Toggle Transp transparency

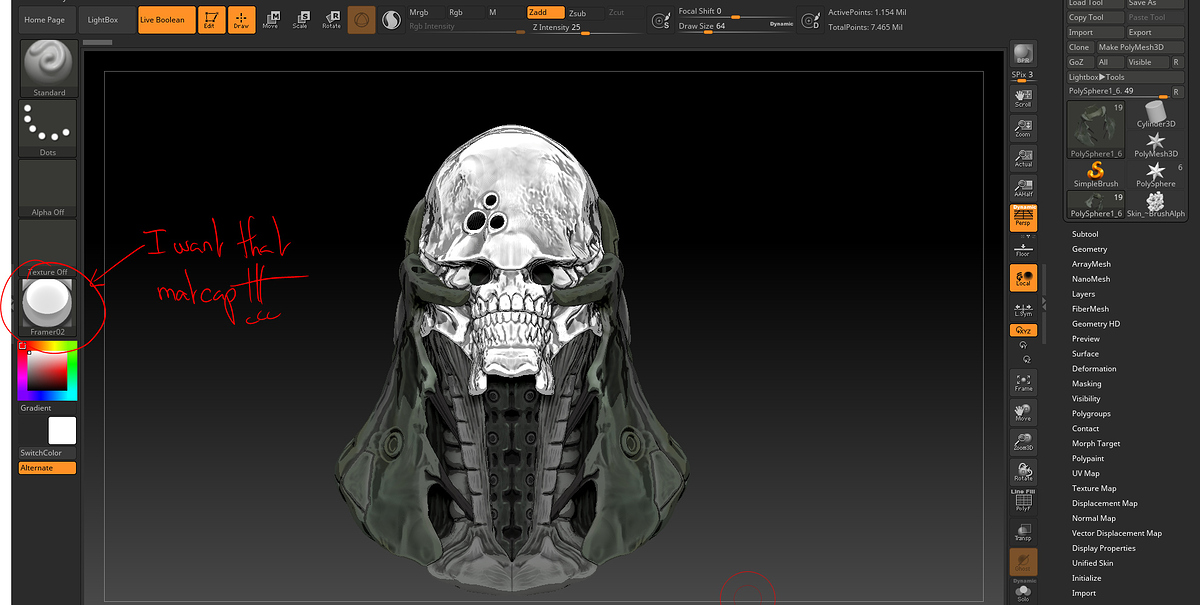1023,531
